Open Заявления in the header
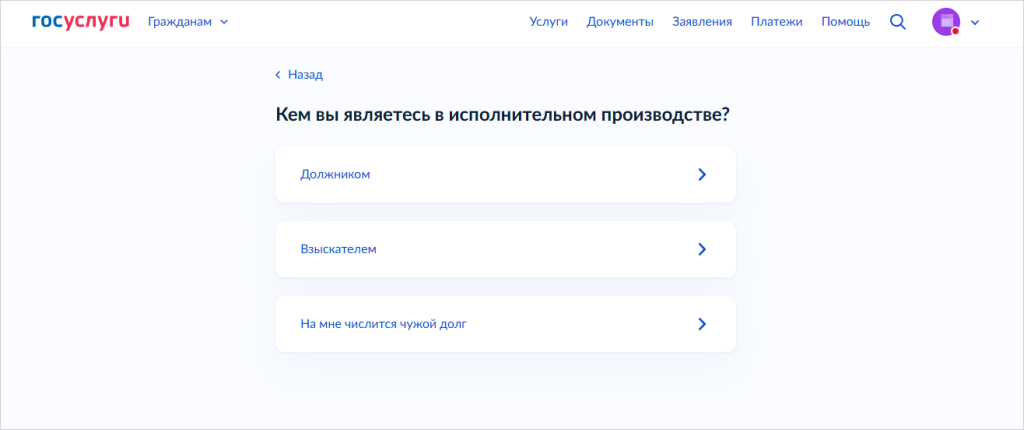Screen dimensions: 1024x430 pos(702,22)
